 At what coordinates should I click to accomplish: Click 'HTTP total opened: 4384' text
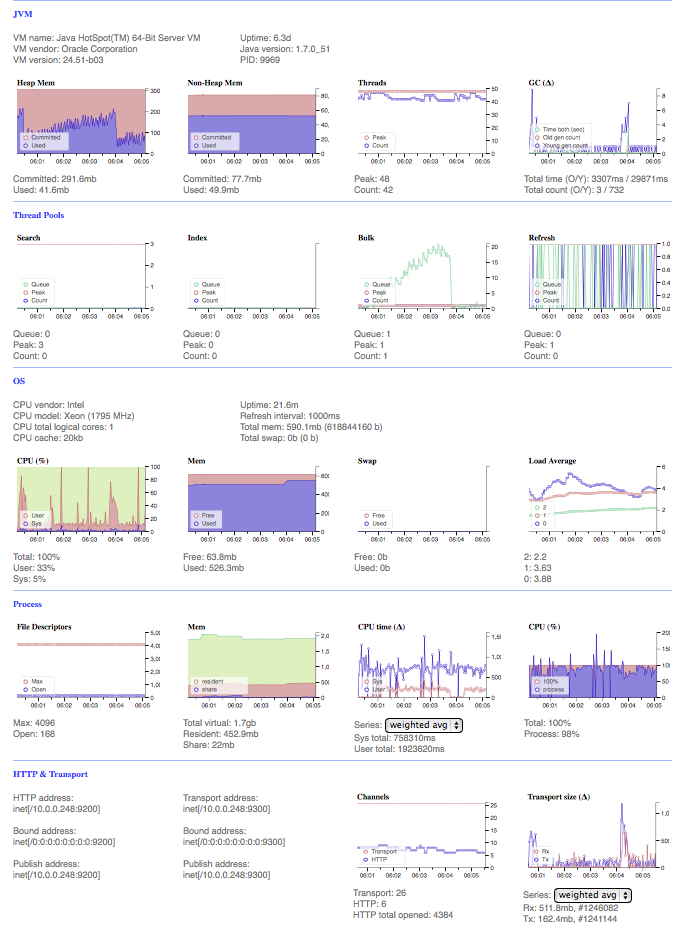(403, 915)
